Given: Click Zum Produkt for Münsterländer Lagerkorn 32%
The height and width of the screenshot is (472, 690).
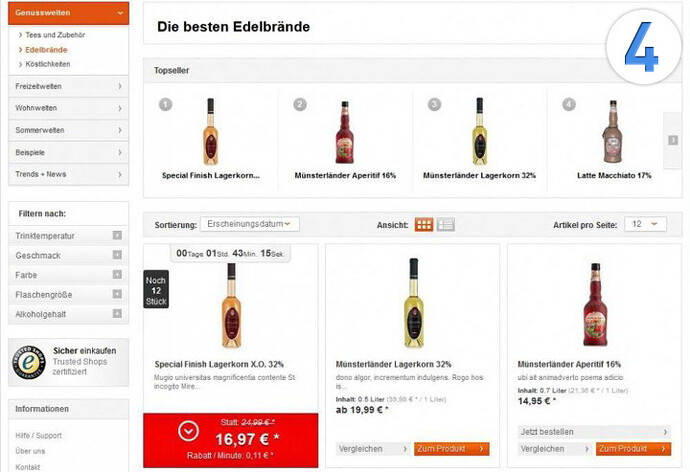Looking at the screenshot, I should [451, 449].
